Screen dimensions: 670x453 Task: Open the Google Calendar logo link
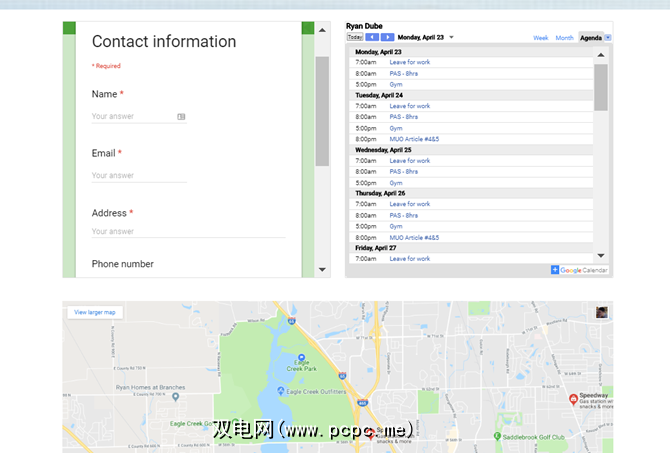pos(584,270)
